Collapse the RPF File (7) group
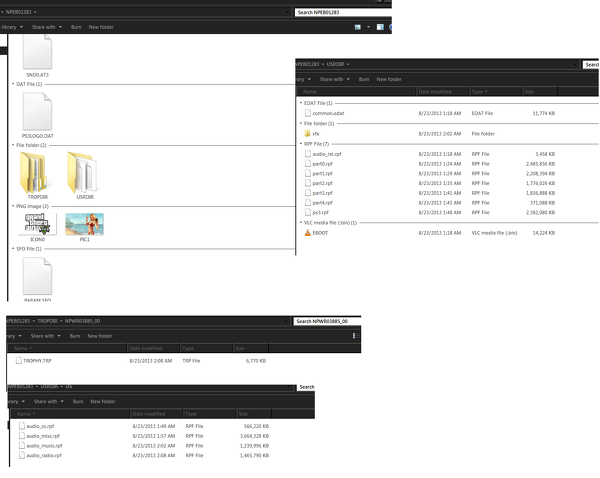 point(301,144)
